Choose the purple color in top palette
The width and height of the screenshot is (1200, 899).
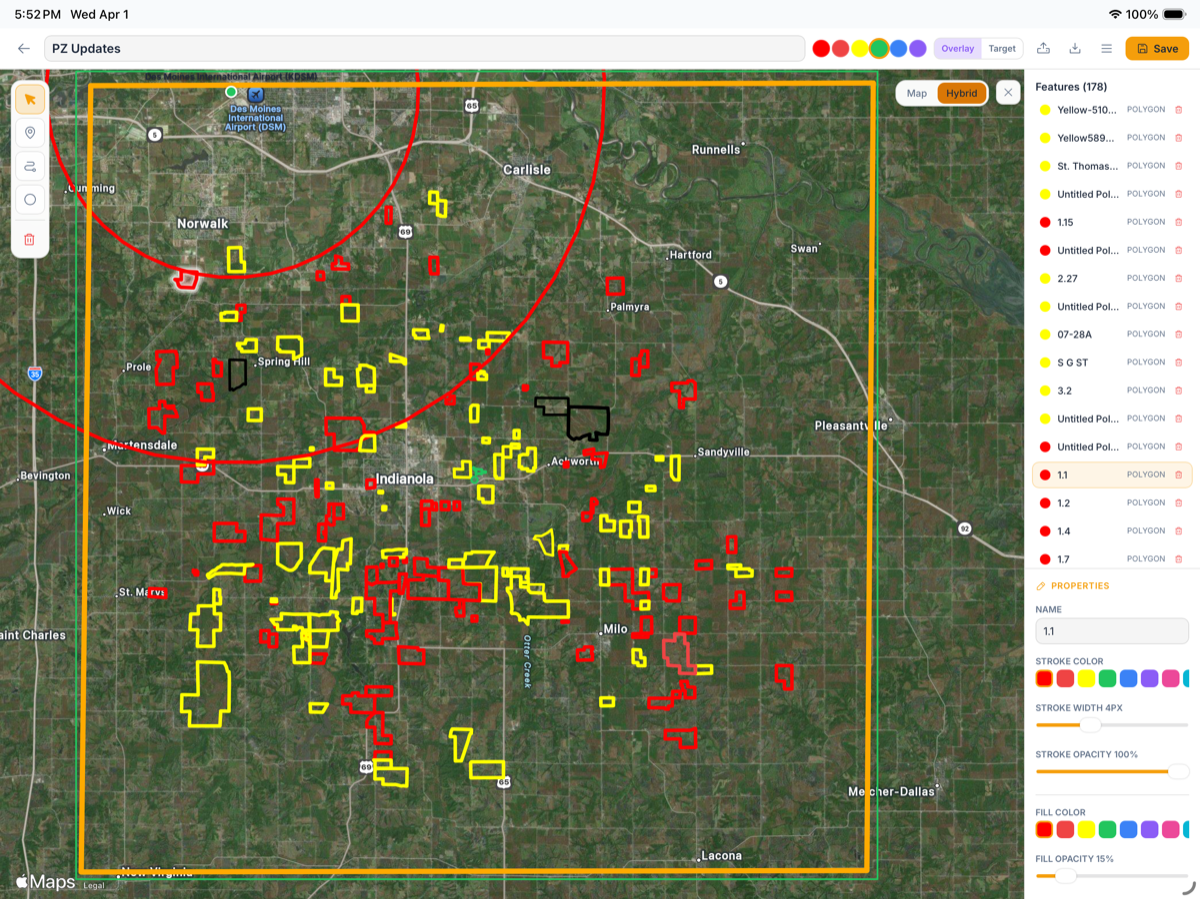coord(918,48)
